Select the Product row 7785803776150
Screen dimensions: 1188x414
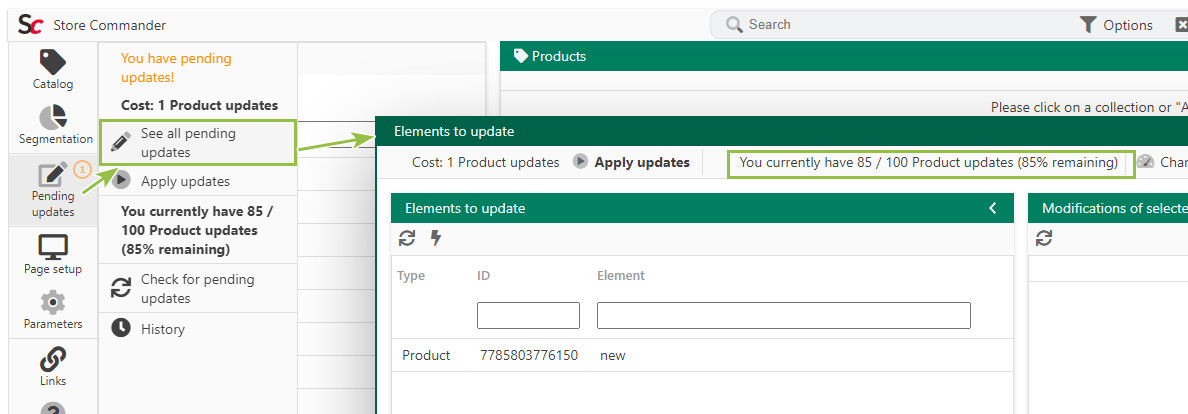[702, 355]
